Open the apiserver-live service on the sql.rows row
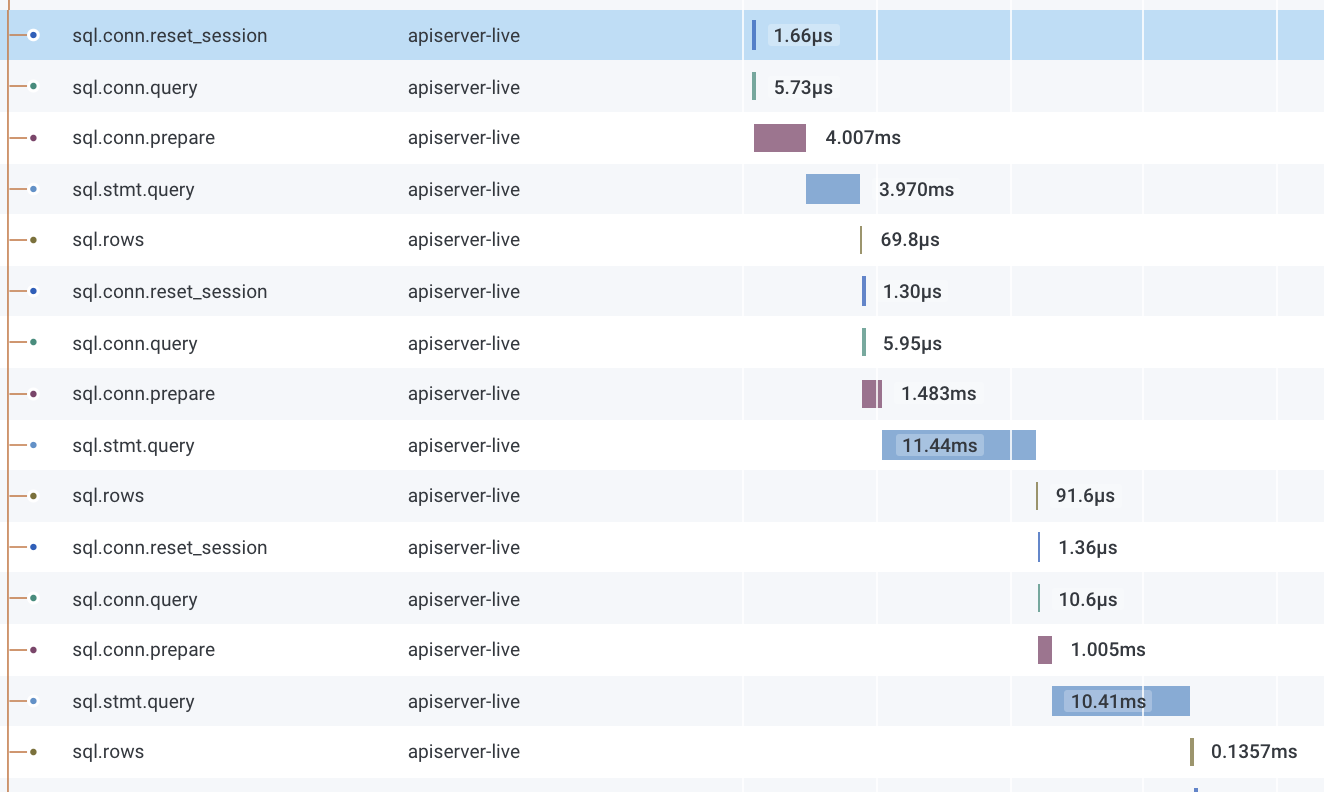Image resolution: width=1324 pixels, height=792 pixels. [x=464, y=239]
